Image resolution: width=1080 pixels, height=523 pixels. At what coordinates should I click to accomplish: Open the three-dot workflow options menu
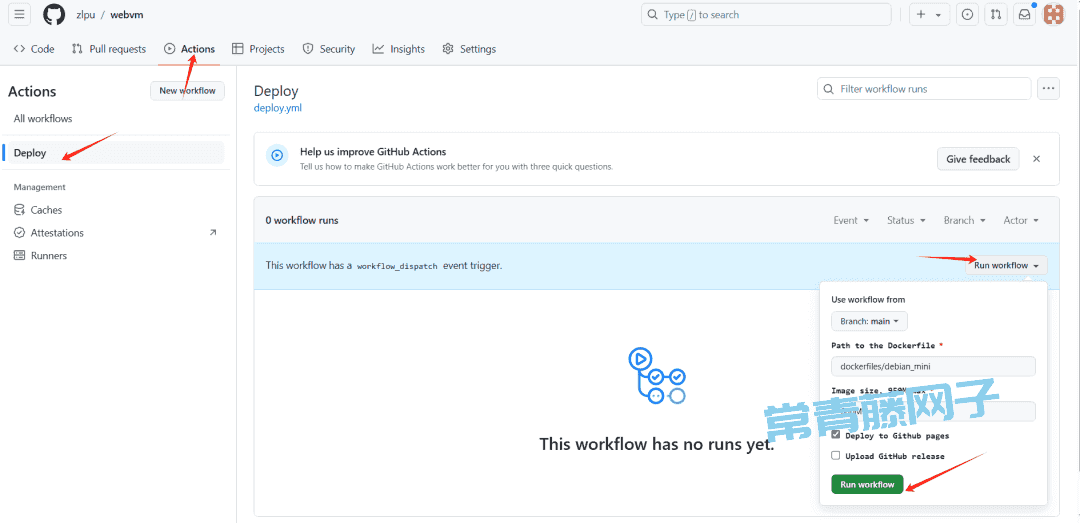click(1048, 89)
